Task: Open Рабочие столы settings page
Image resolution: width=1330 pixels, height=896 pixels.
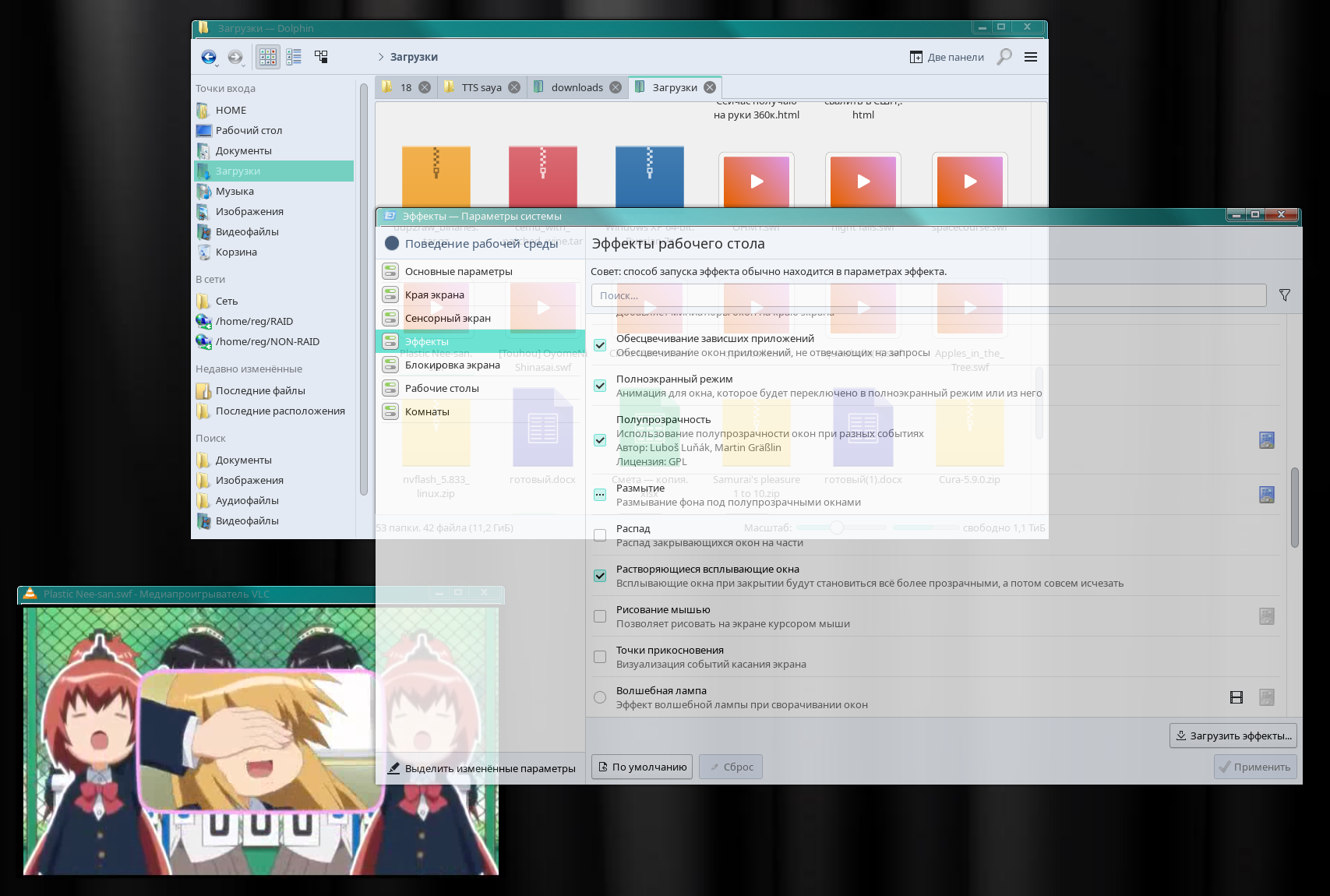Action: (x=481, y=388)
